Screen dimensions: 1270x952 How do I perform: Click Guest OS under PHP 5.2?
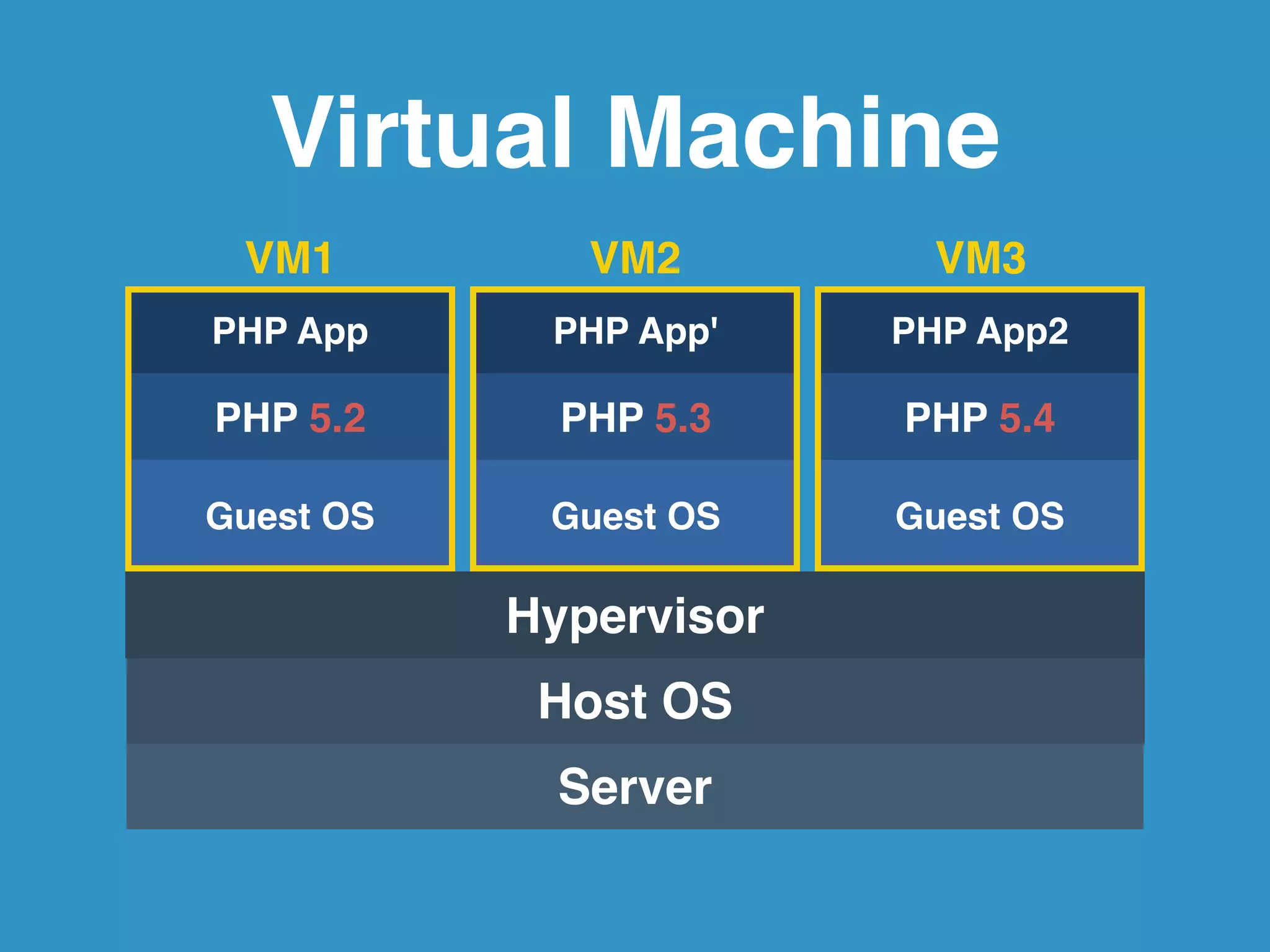pyautogui.click(x=290, y=513)
